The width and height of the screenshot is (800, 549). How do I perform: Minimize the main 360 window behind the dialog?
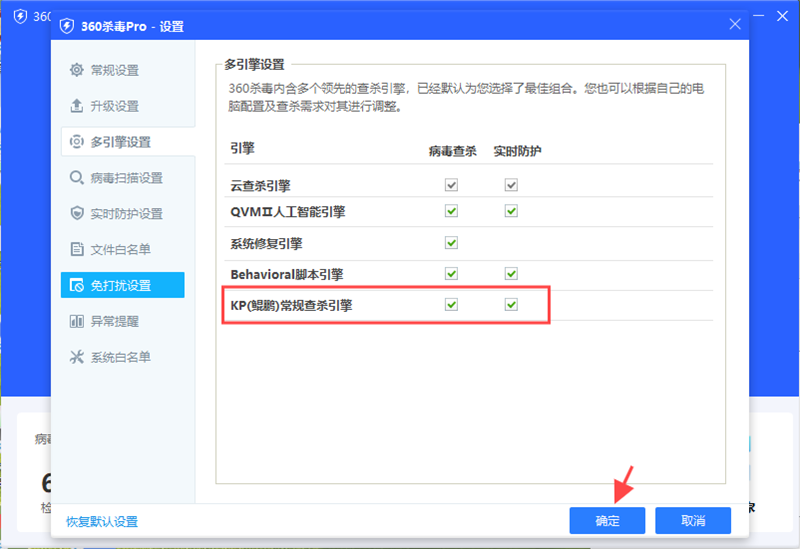pos(759,16)
